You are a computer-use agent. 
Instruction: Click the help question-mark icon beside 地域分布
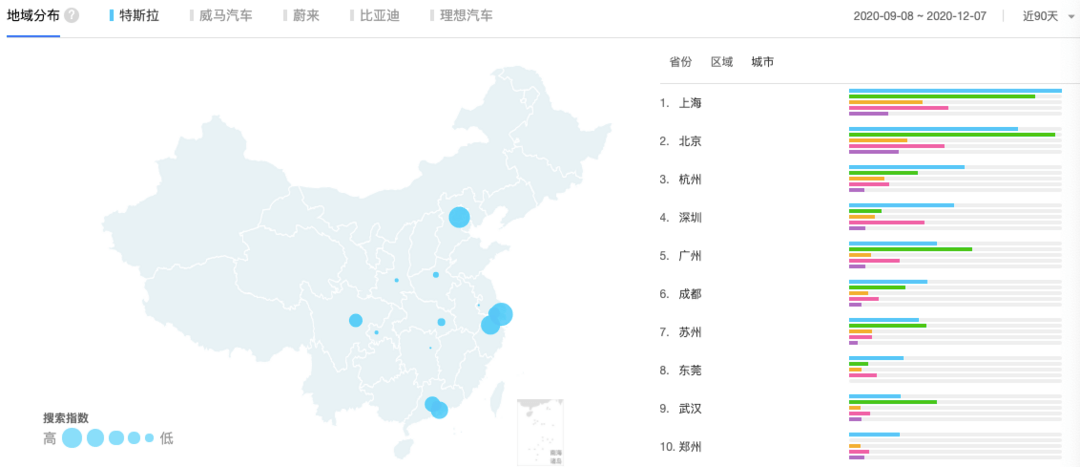(72, 15)
